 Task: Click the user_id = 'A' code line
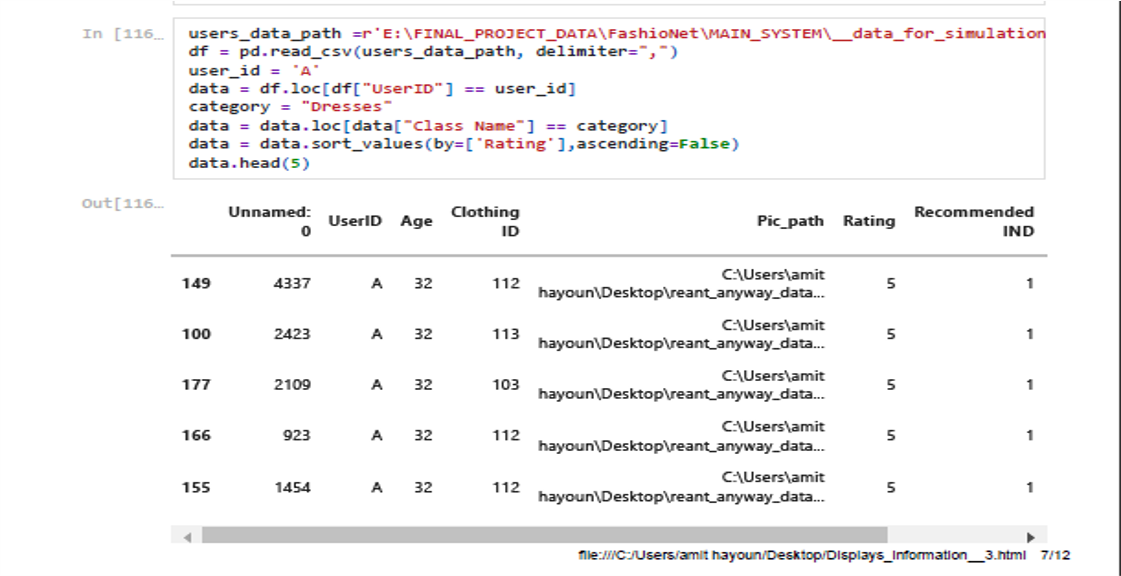point(254,70)
